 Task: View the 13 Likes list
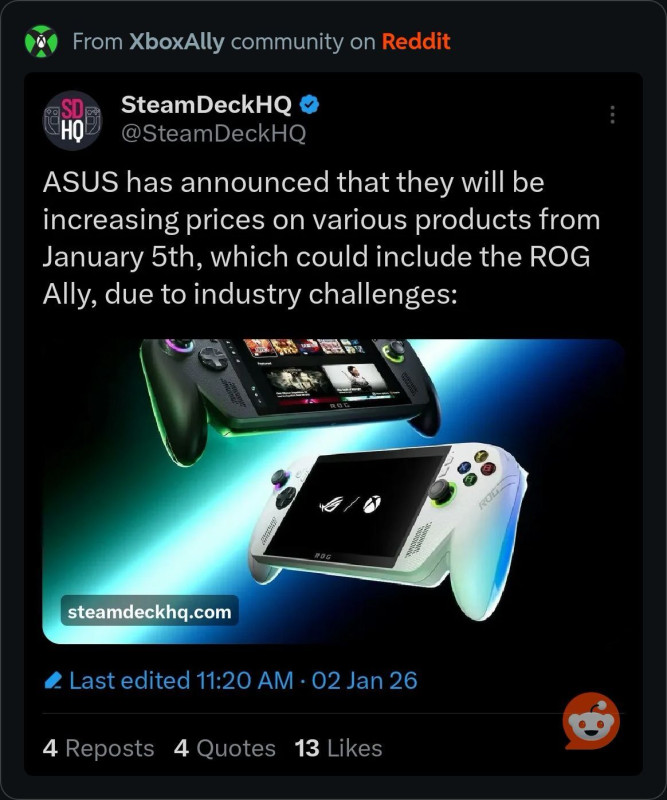point(338,748)
